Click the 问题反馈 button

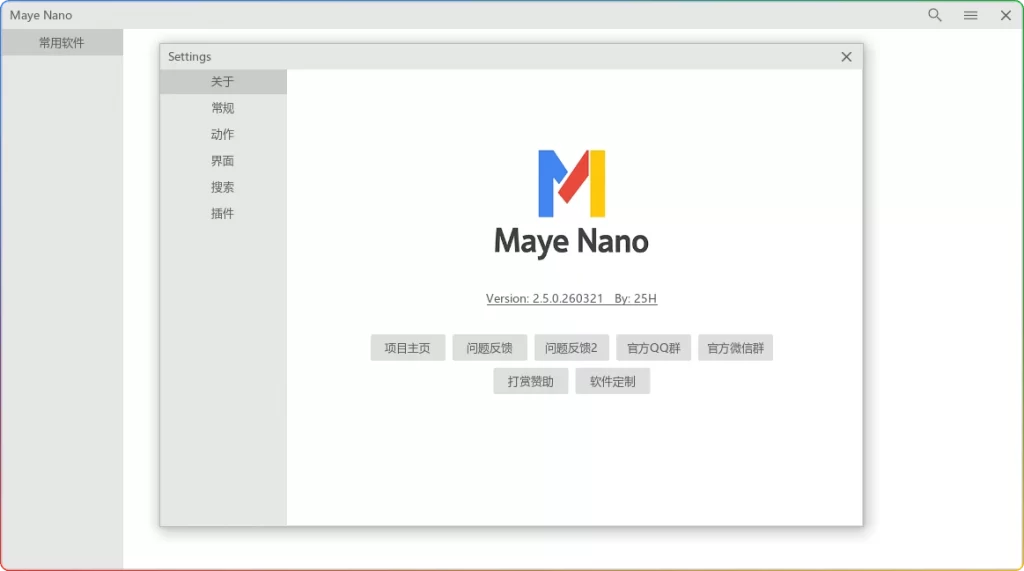(x=490, y=348)
